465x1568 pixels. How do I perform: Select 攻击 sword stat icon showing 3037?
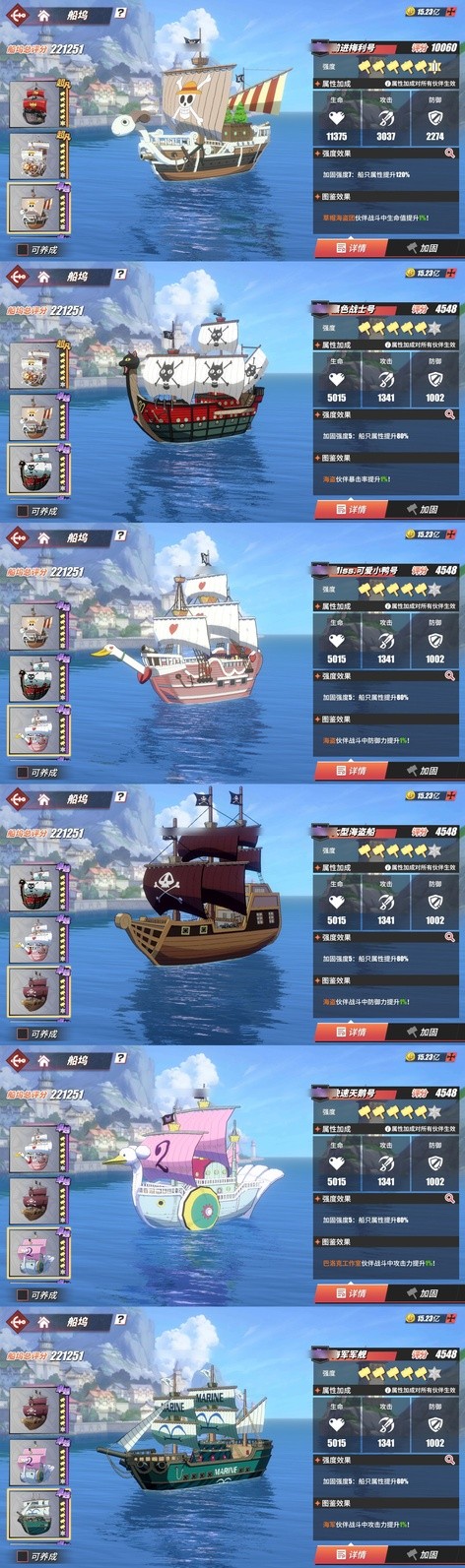coord(386,117)
